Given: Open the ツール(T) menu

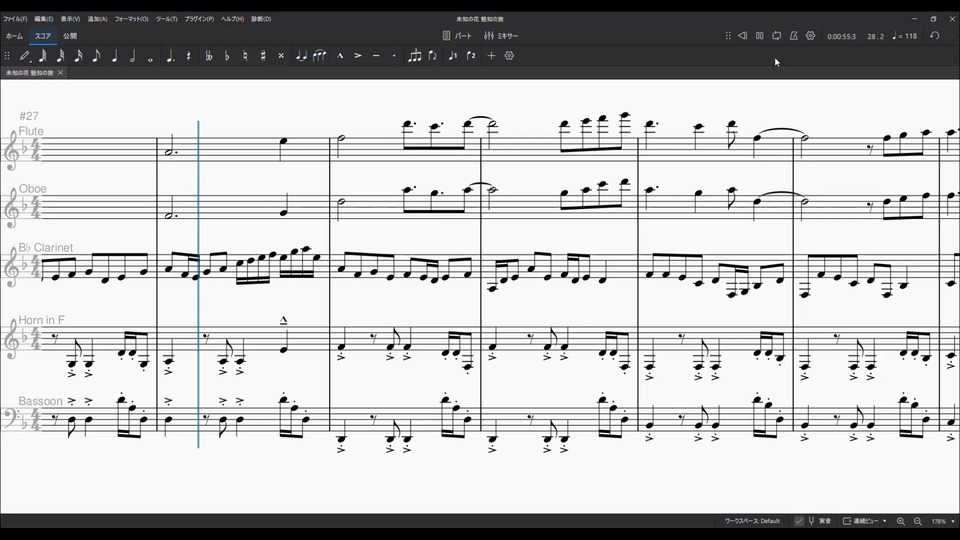Looking at the screenshot, I should click(167, 19).
